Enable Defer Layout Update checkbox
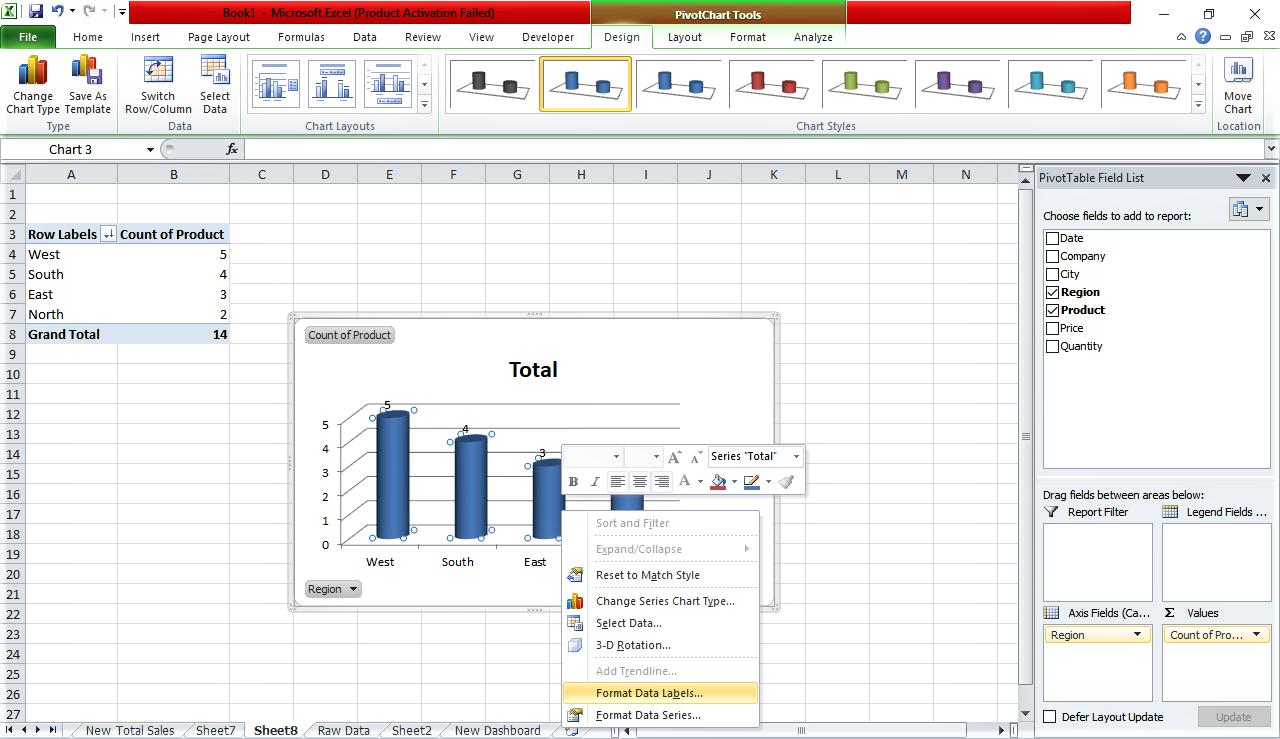Screen dimensions: 1280x739 coord(1050,717)
